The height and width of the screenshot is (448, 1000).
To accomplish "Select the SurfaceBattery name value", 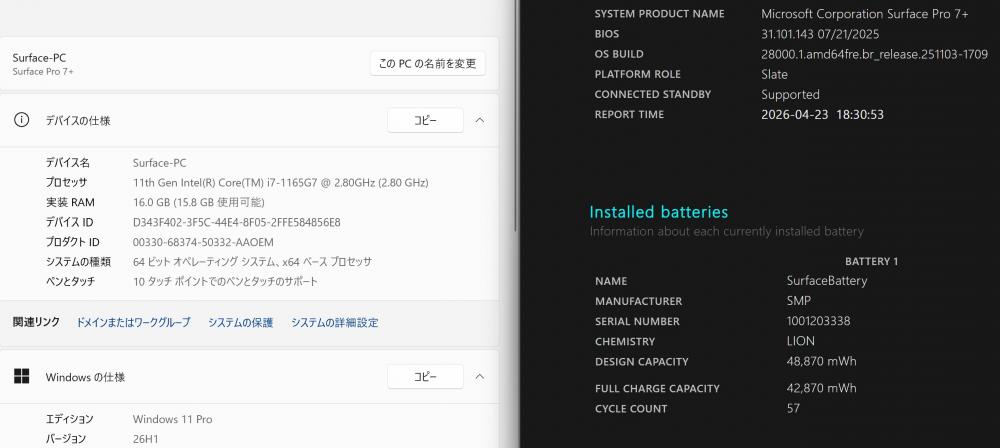I will [827, 281].
